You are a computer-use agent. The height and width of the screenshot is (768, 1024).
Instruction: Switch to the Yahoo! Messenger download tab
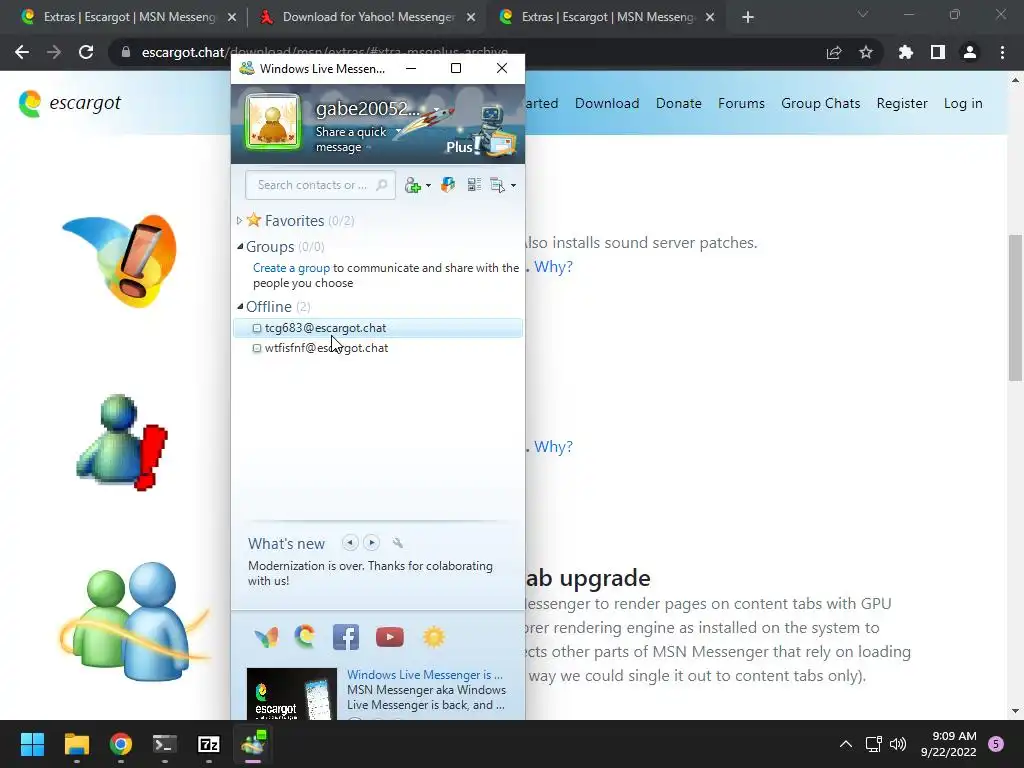[x=366, y=17]
